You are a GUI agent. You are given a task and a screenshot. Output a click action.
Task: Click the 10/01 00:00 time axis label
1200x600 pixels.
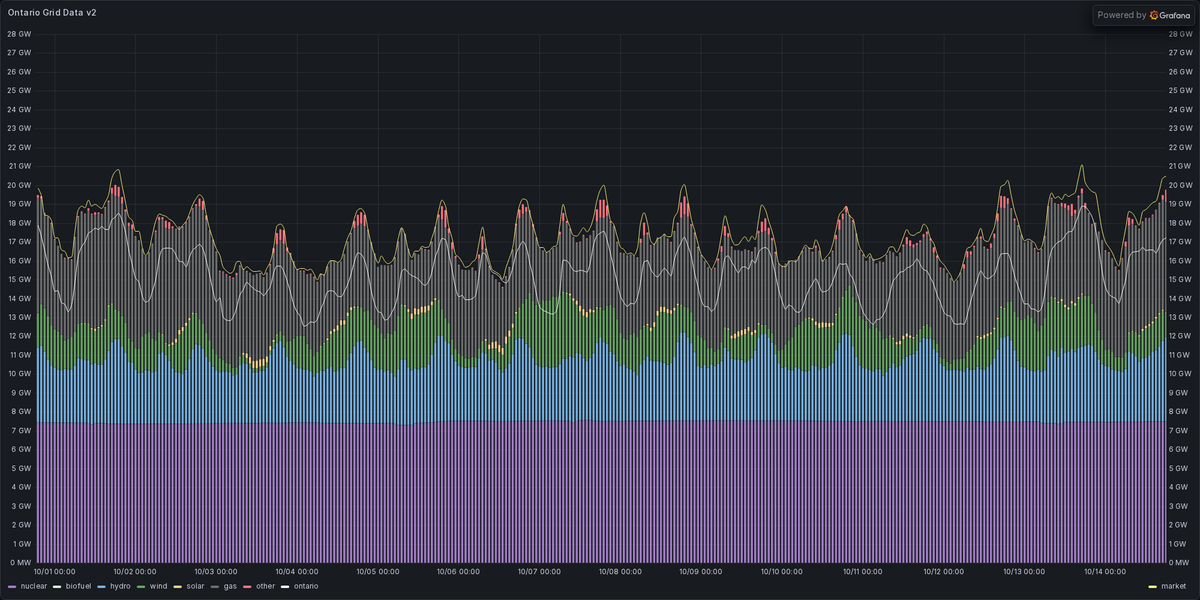coord(55,572)
